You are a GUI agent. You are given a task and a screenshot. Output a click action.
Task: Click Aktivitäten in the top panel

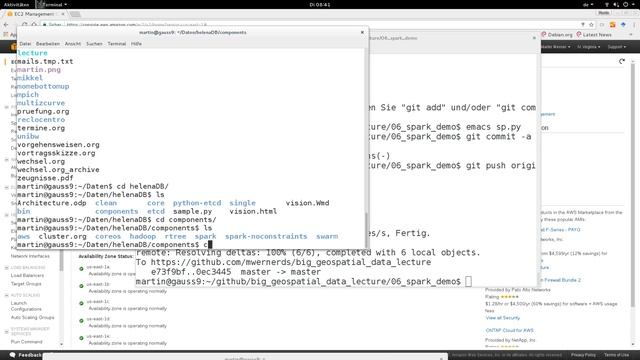16,4
